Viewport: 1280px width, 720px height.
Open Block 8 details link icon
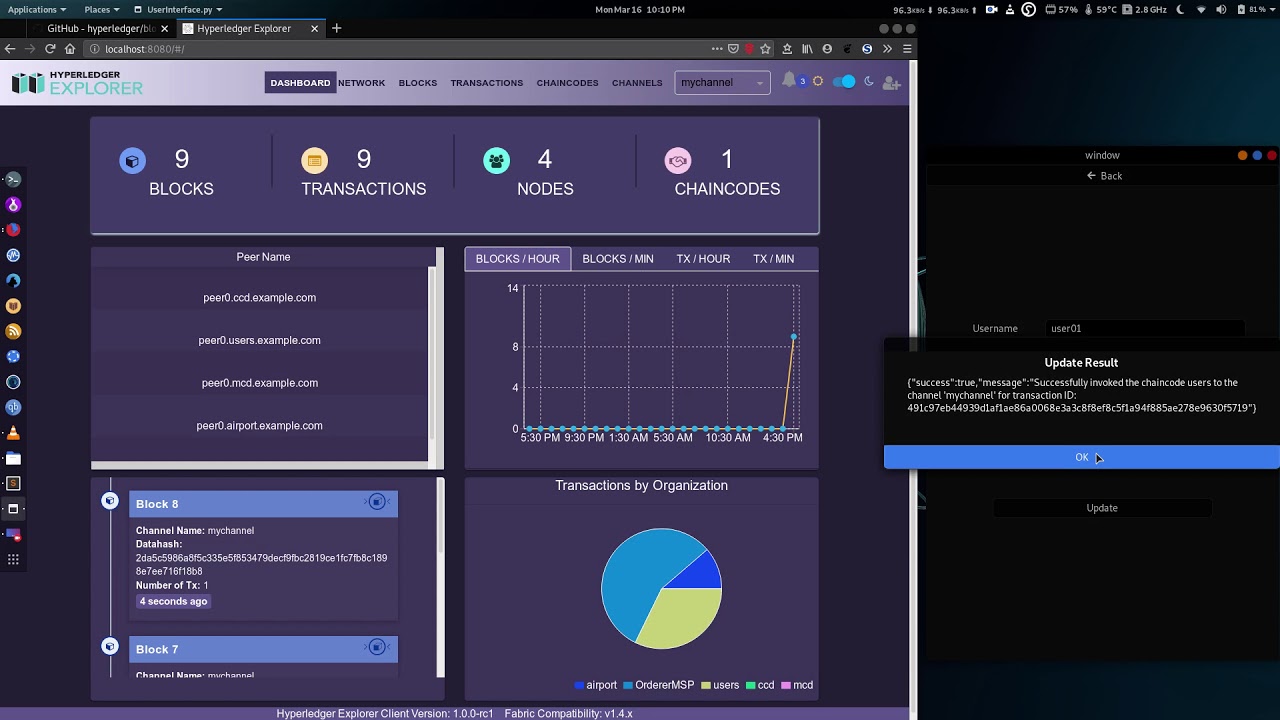click(377, 502)
